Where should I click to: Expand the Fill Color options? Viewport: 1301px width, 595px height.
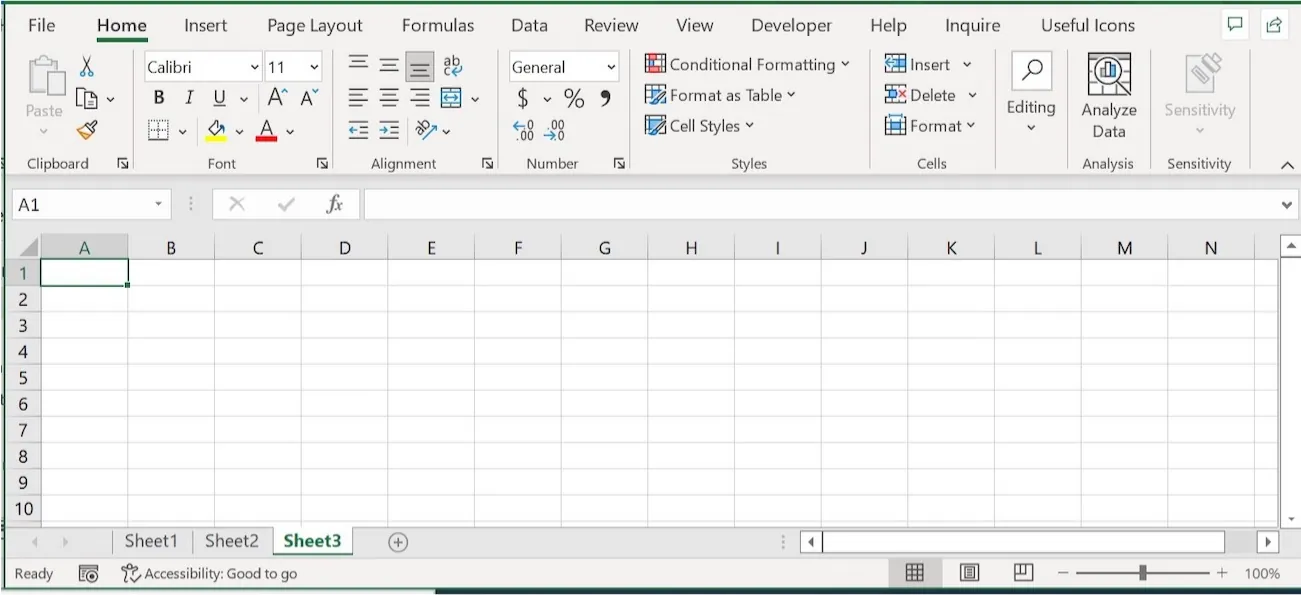point(240,130)
